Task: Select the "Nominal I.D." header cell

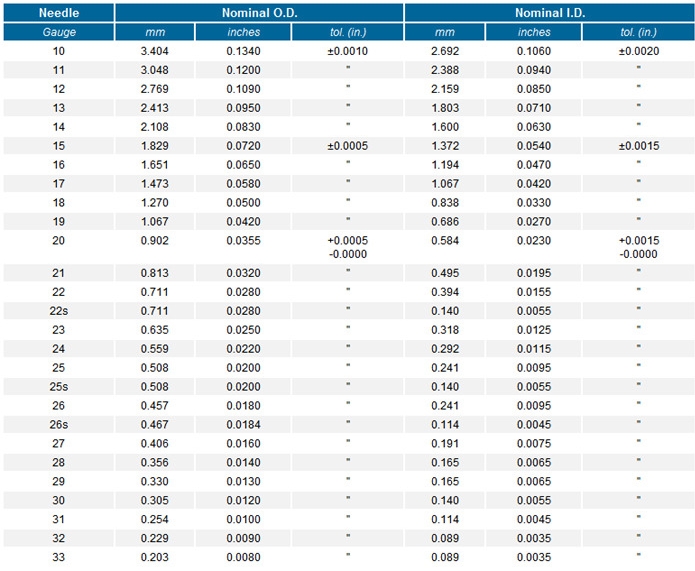Action: tap(549, 13)
